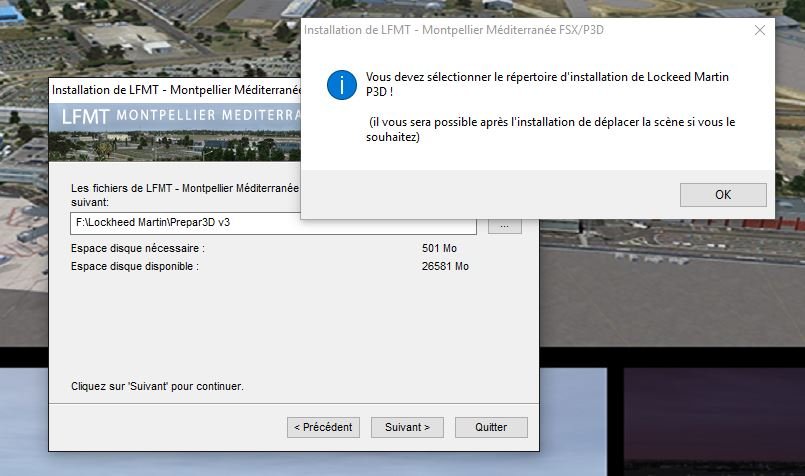Close the message dialog with the X
Screen dimensions: 805x476
click(x=759, y=30)
